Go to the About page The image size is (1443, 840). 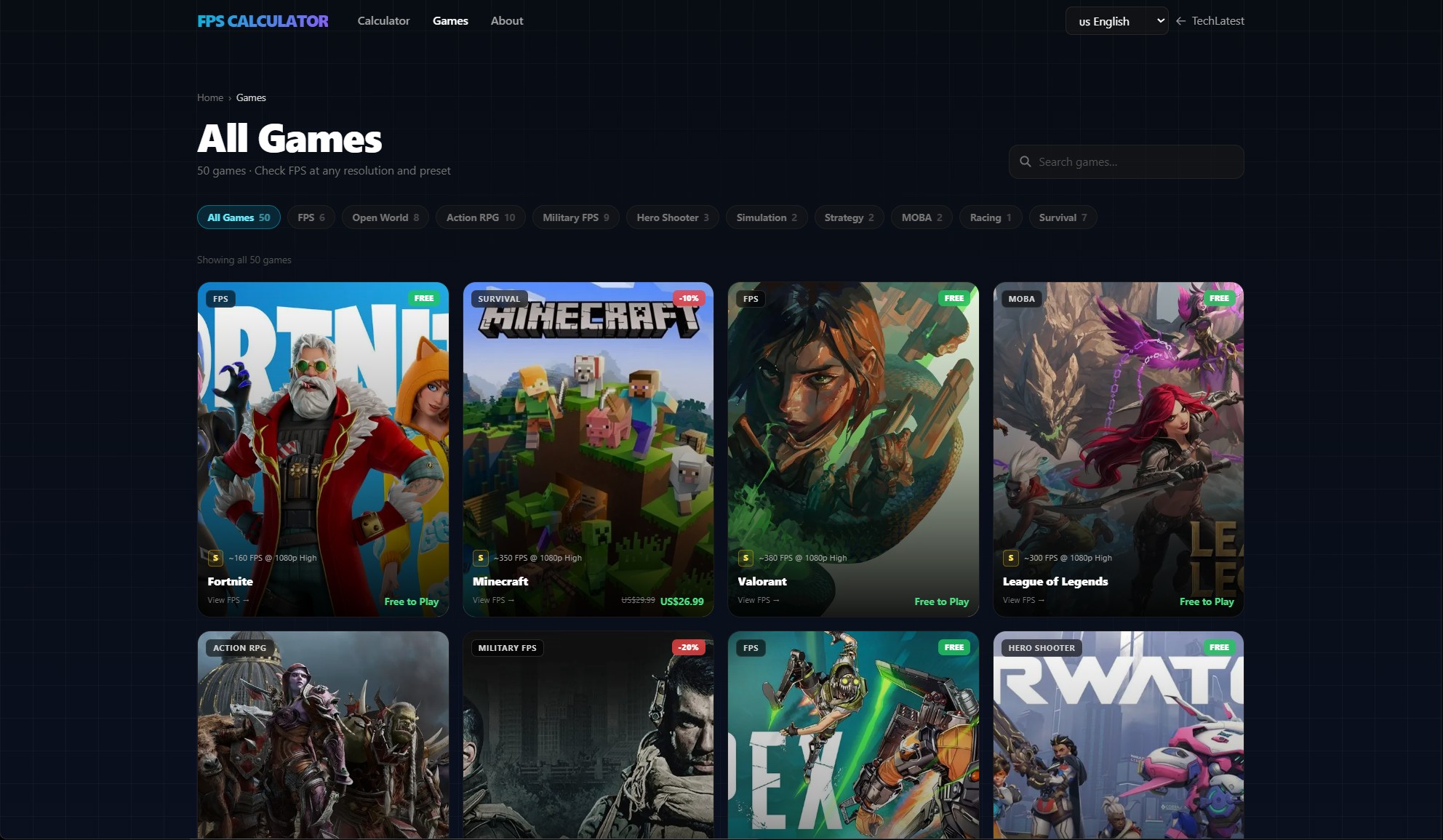(x=507, y=21)
